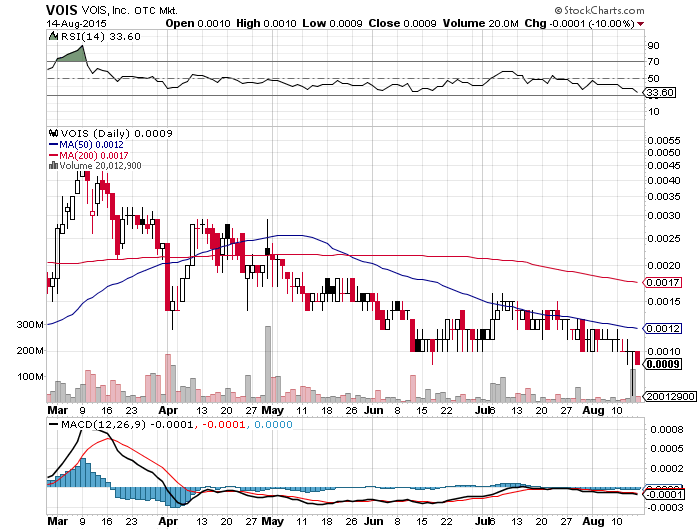Image resolution: width=700 pixels, height=530 pixels.
Task: Click the blue 0.0000 MACD histogram value
Action: pos(273,424)
